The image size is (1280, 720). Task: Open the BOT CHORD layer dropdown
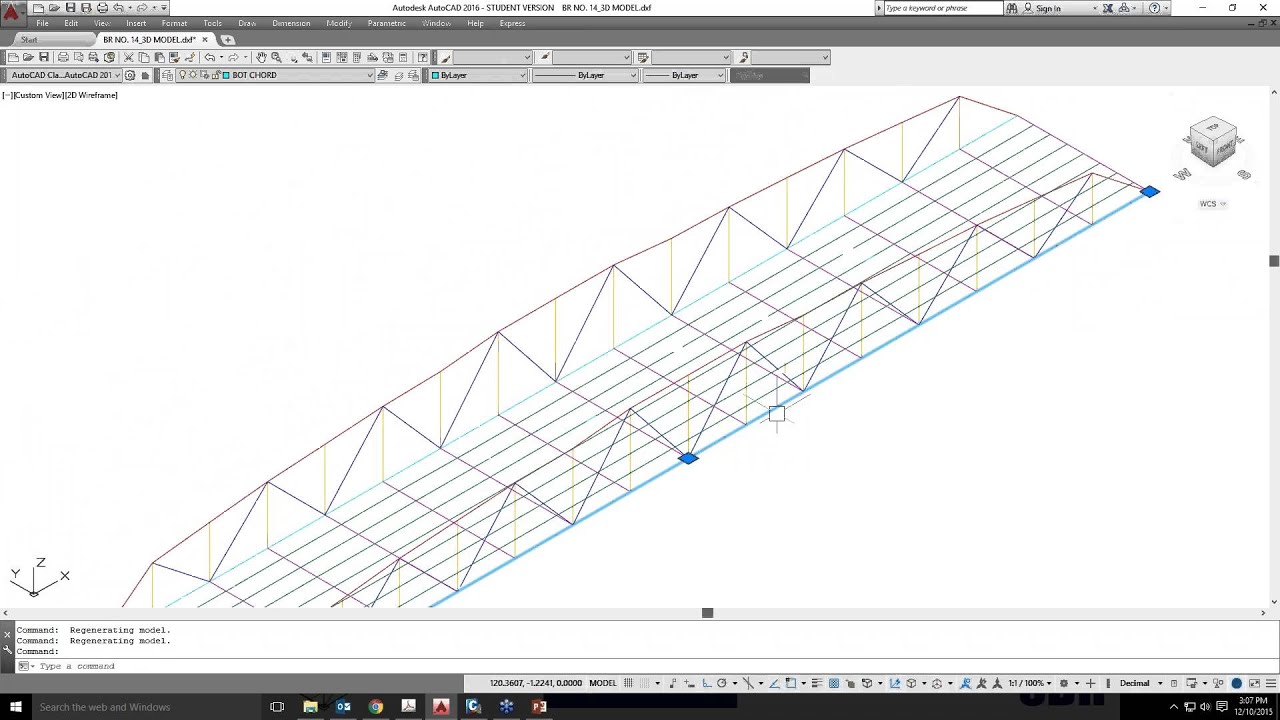pyautogui.click(x=369, y=75)
